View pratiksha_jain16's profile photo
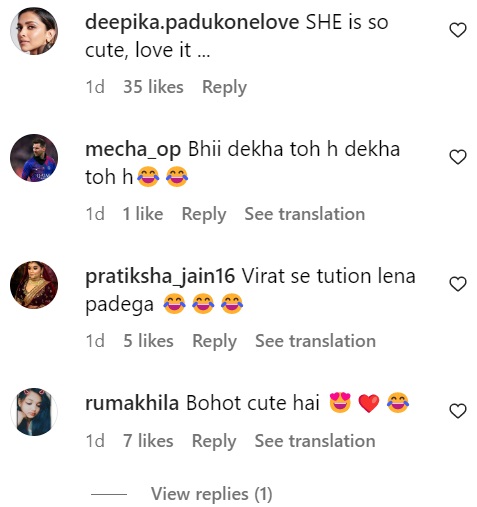Image resolution: width=477 pixels, height=507 pixels. click(34, 285)
